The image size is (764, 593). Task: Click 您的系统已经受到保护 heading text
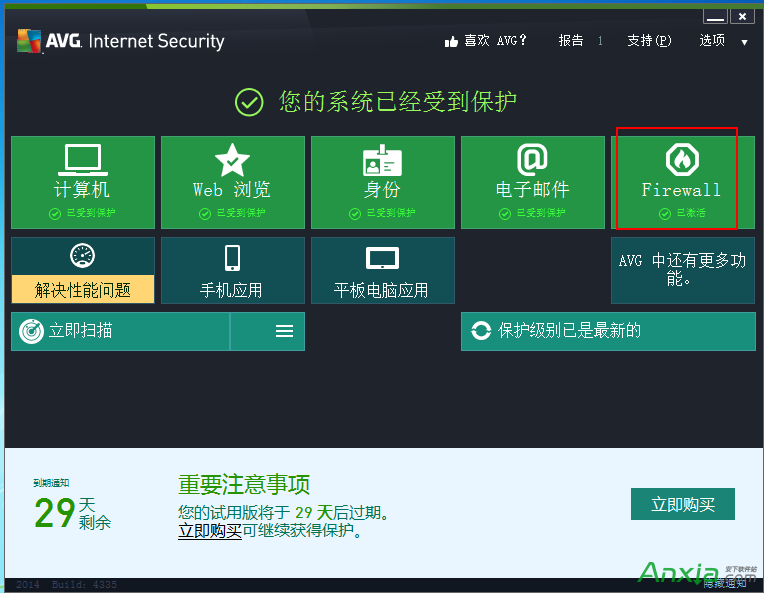click(398, 102)
